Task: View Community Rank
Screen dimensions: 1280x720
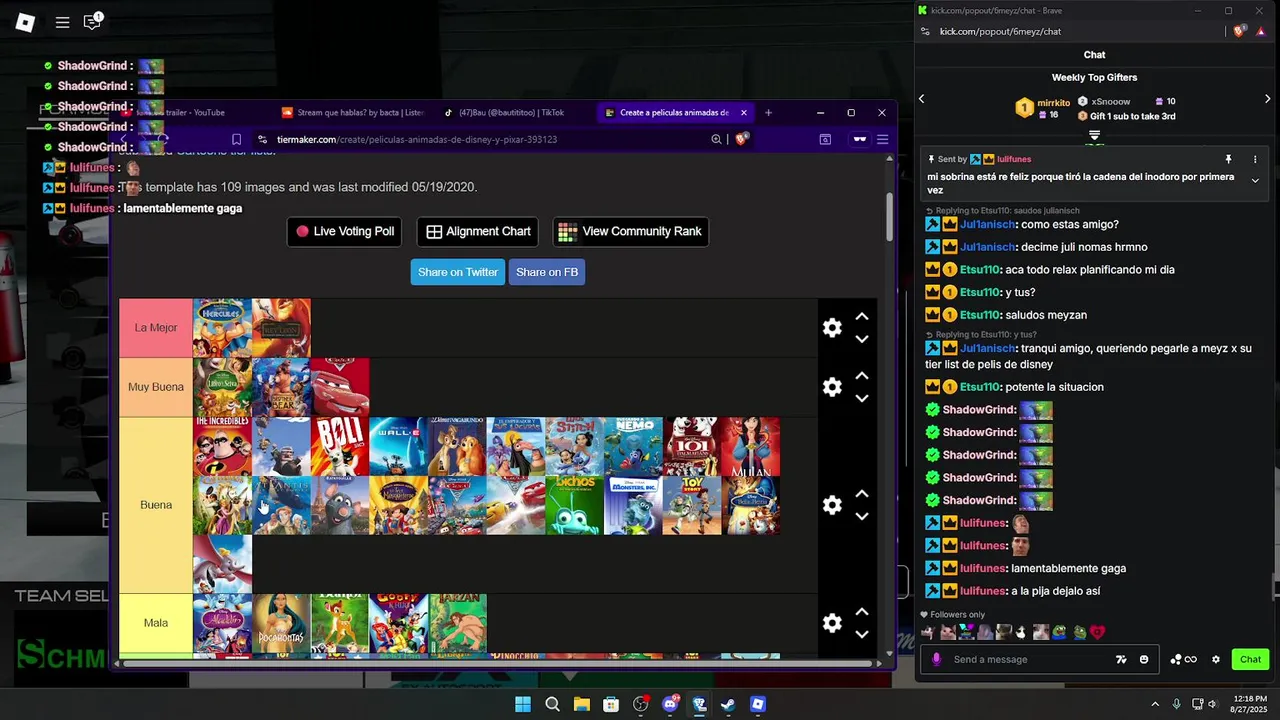Action: [x=631, y=231]
